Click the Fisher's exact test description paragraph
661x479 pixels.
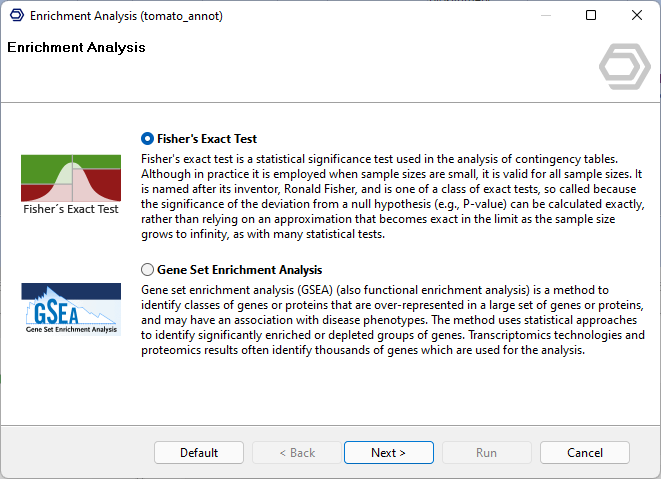tap(390, 197)
